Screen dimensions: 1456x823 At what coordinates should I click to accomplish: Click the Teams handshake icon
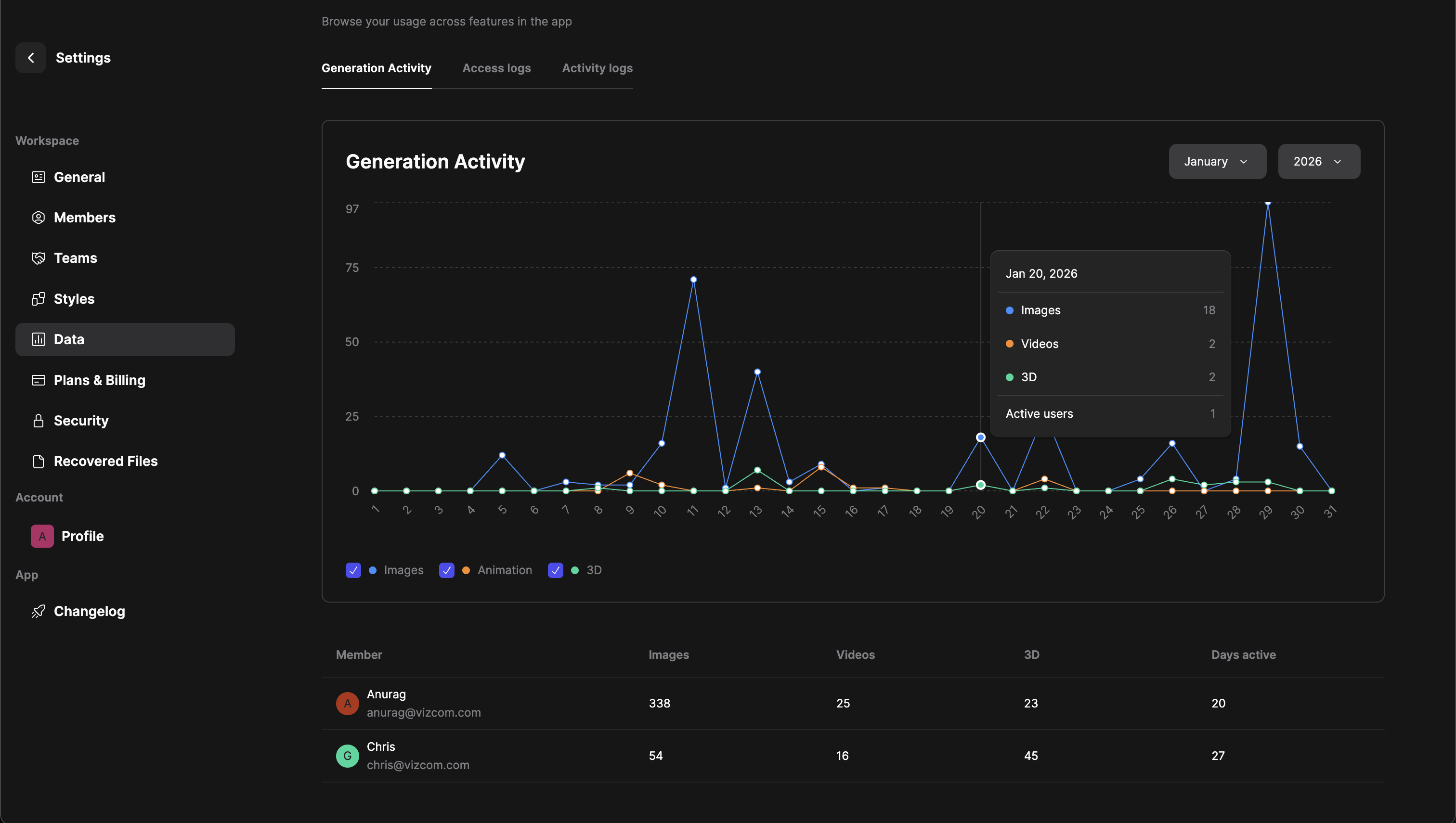pyautogui.click(x=38, y=258)
